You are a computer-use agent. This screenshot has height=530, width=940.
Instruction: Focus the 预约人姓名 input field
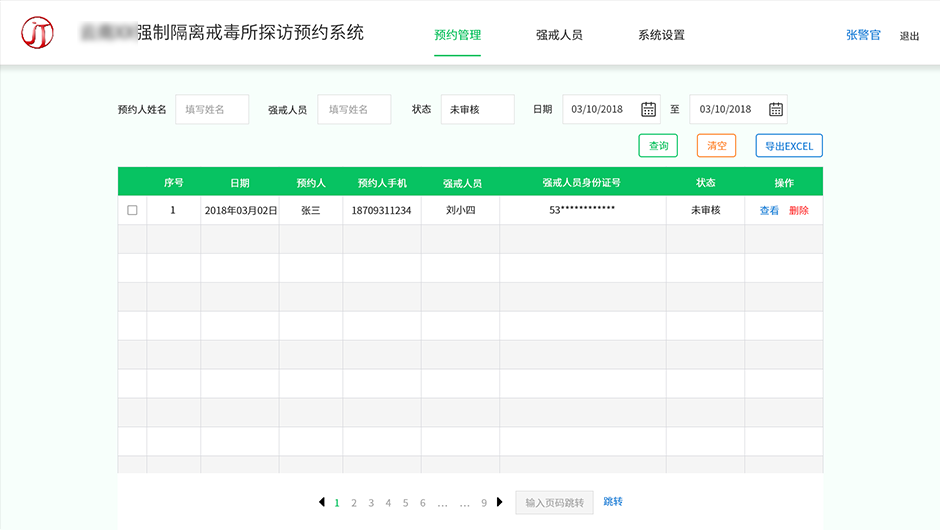tap(212, 109)
